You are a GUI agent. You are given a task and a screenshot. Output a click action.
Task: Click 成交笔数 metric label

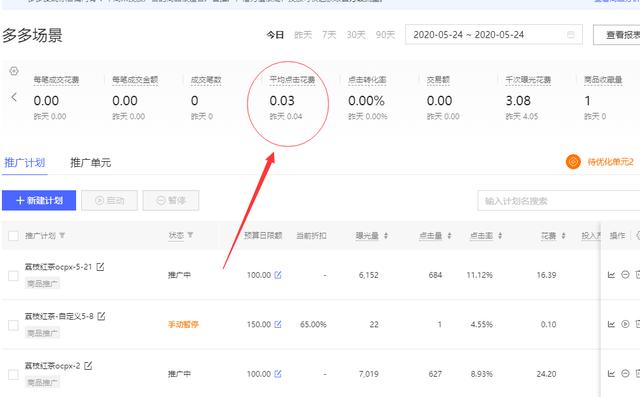pyautogui.click(x=206, y=80)
